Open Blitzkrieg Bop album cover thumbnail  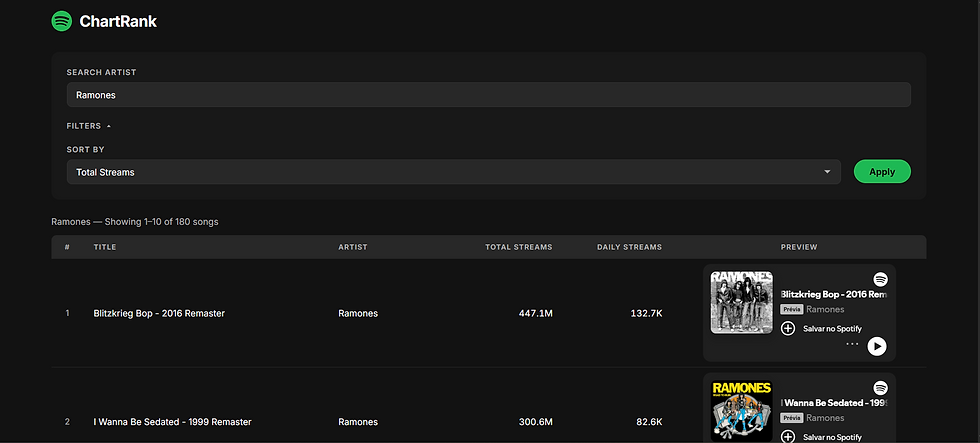pyautogui.click(x=741, y=302)
